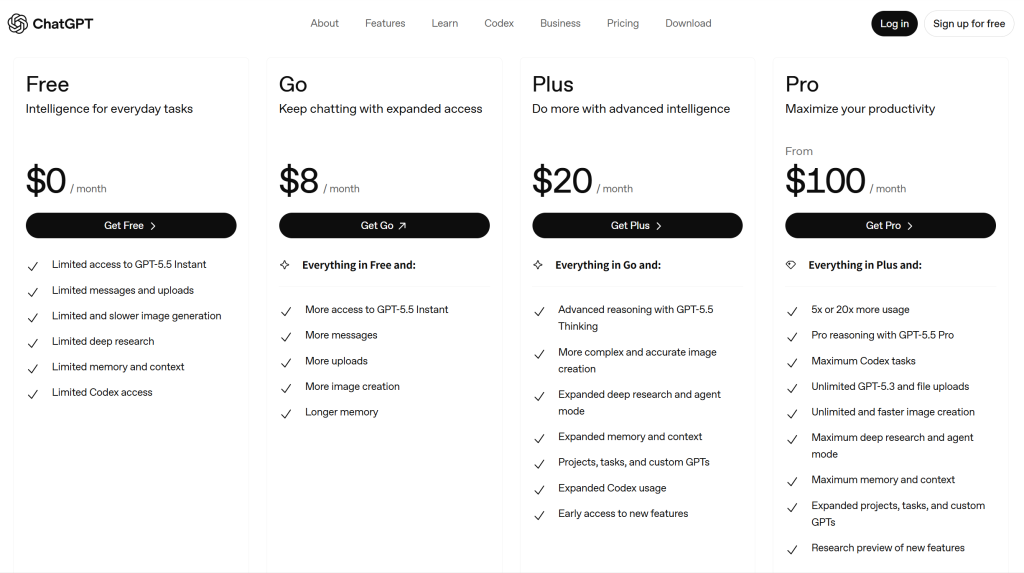This screenshot has width=1024, height=573.
Task: Click the Business navigation link
Action: [560, 24]
